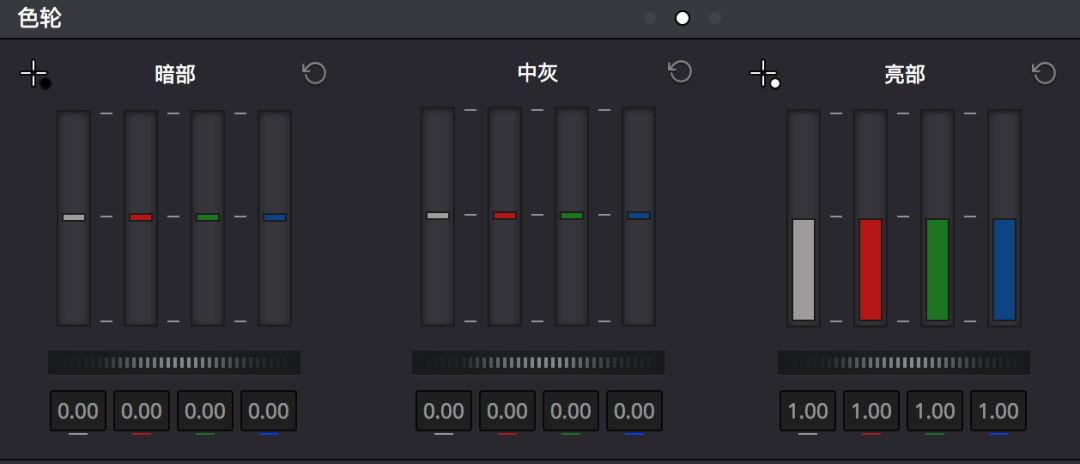Select the 中灰 luminance value field
Viewport: 1080px width, 464px height.
444,411
